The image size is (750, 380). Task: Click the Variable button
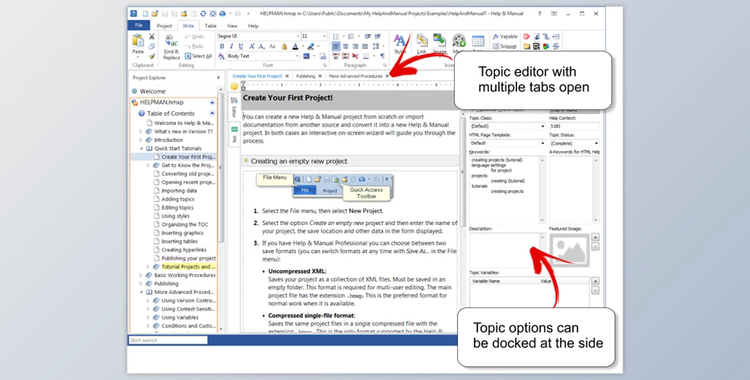(x=505, y=36)
